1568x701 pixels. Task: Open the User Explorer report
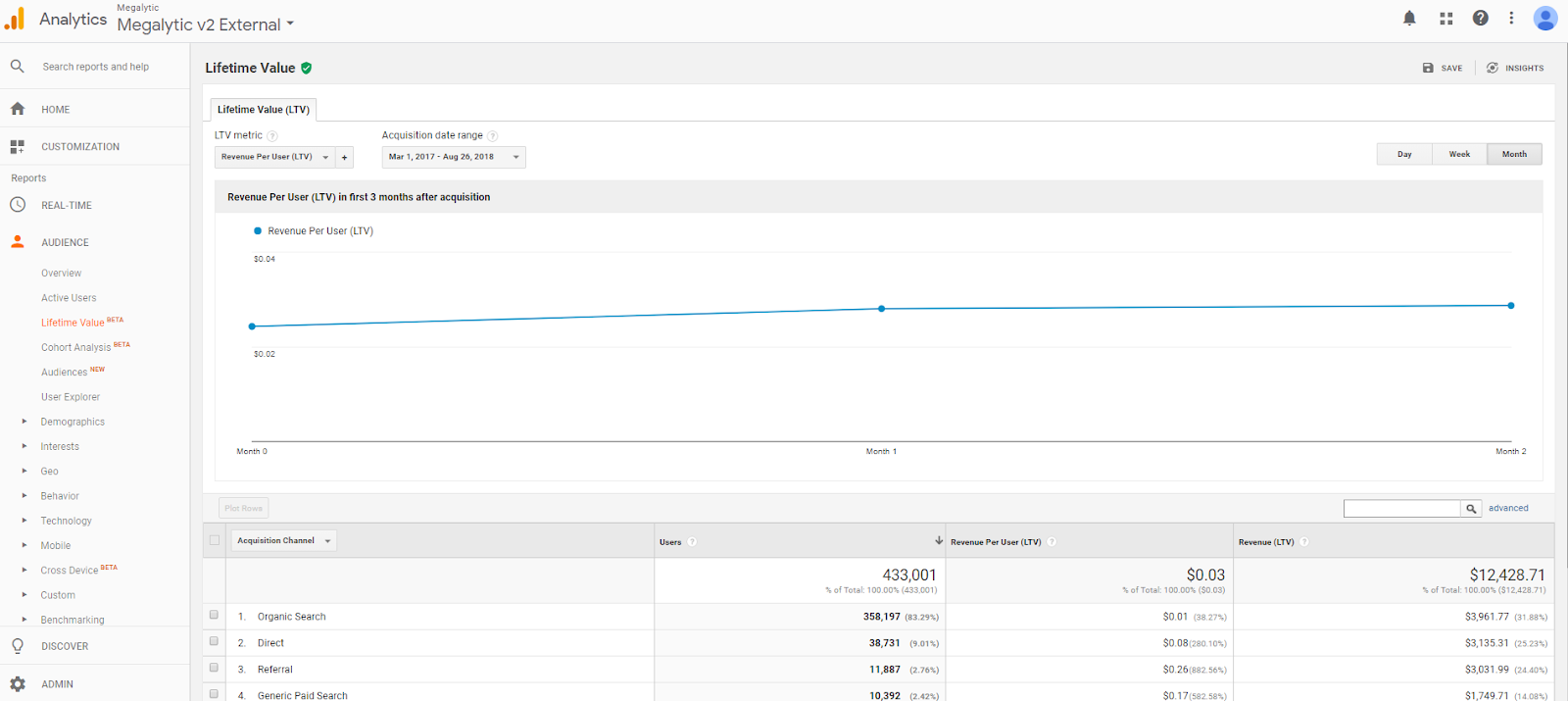coord(71,397)
